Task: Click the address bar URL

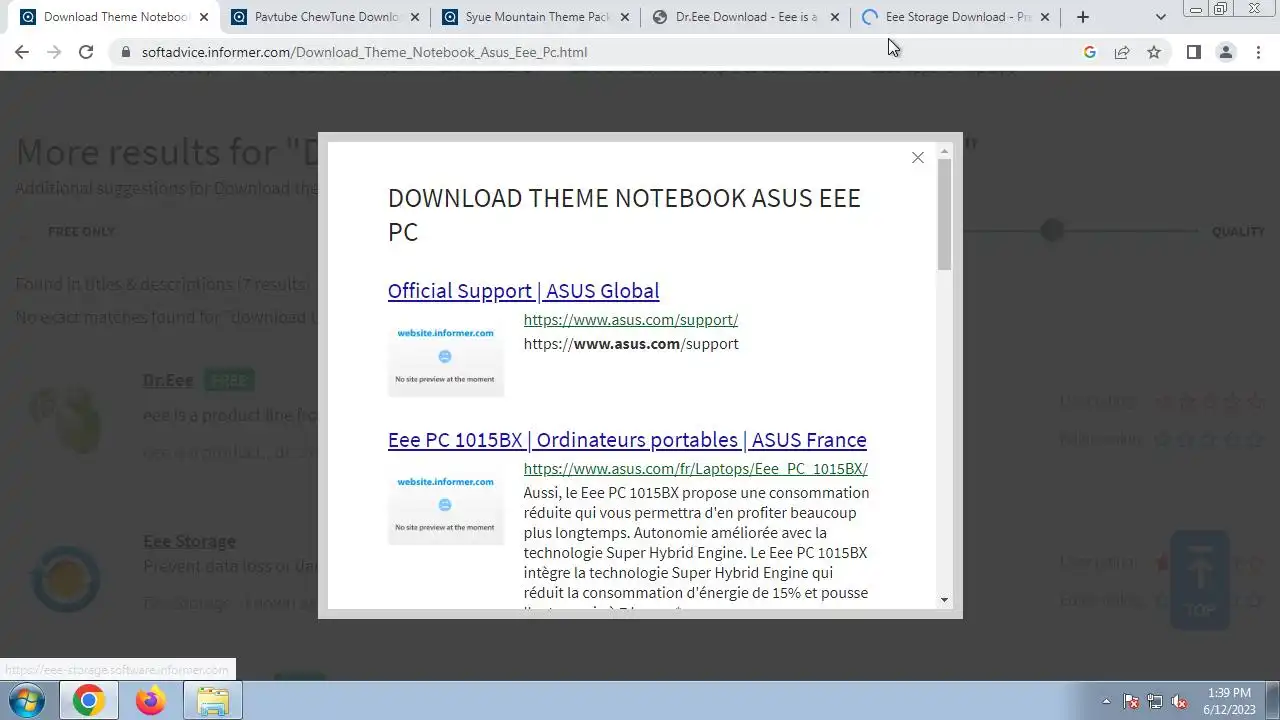Action: click(x=365, y=52)
